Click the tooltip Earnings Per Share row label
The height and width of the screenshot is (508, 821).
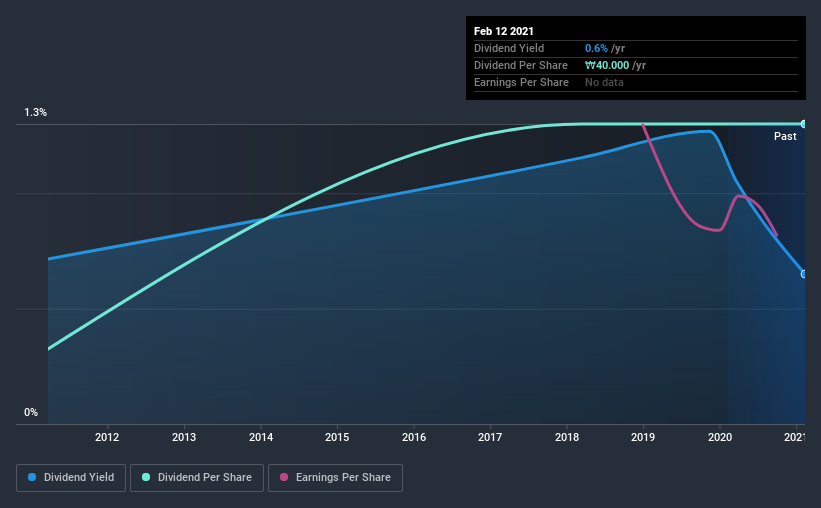click(522, 82)
